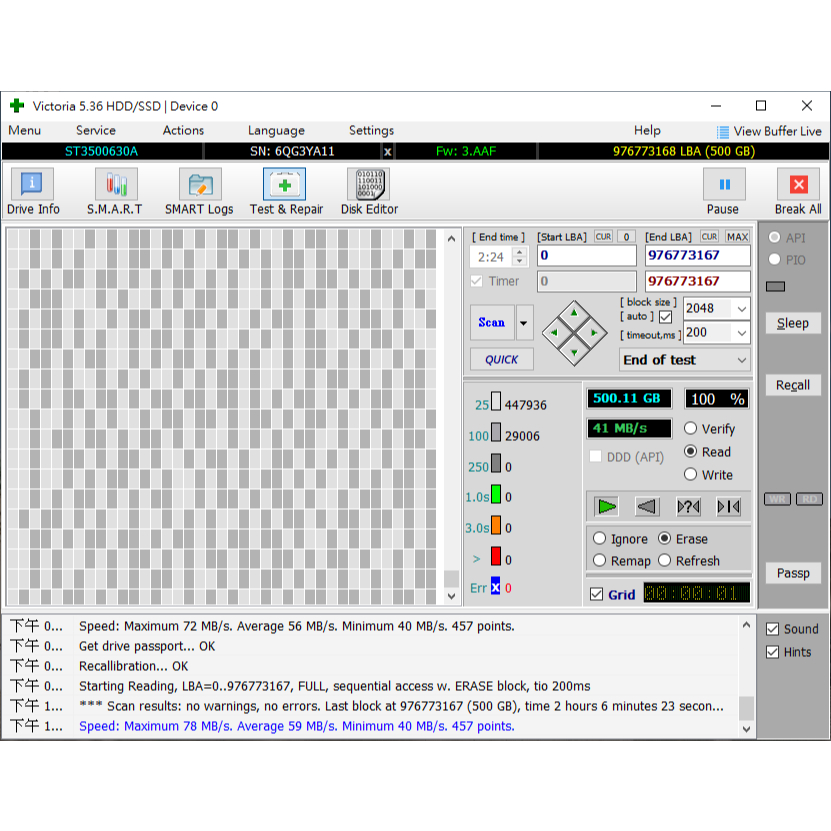The image size is (831, 831).
Task: Disable the Sound checkbox
Action: (772, 629)
